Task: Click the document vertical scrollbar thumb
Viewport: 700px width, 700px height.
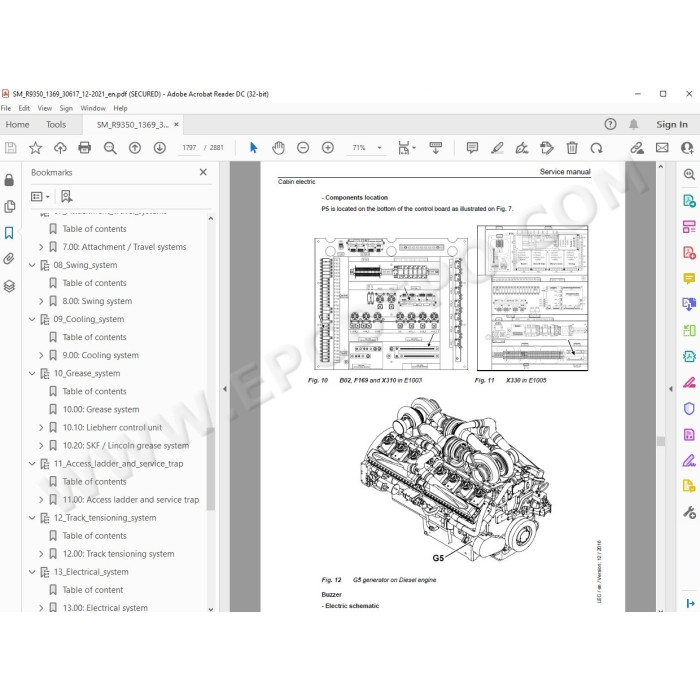Action: 661,441
